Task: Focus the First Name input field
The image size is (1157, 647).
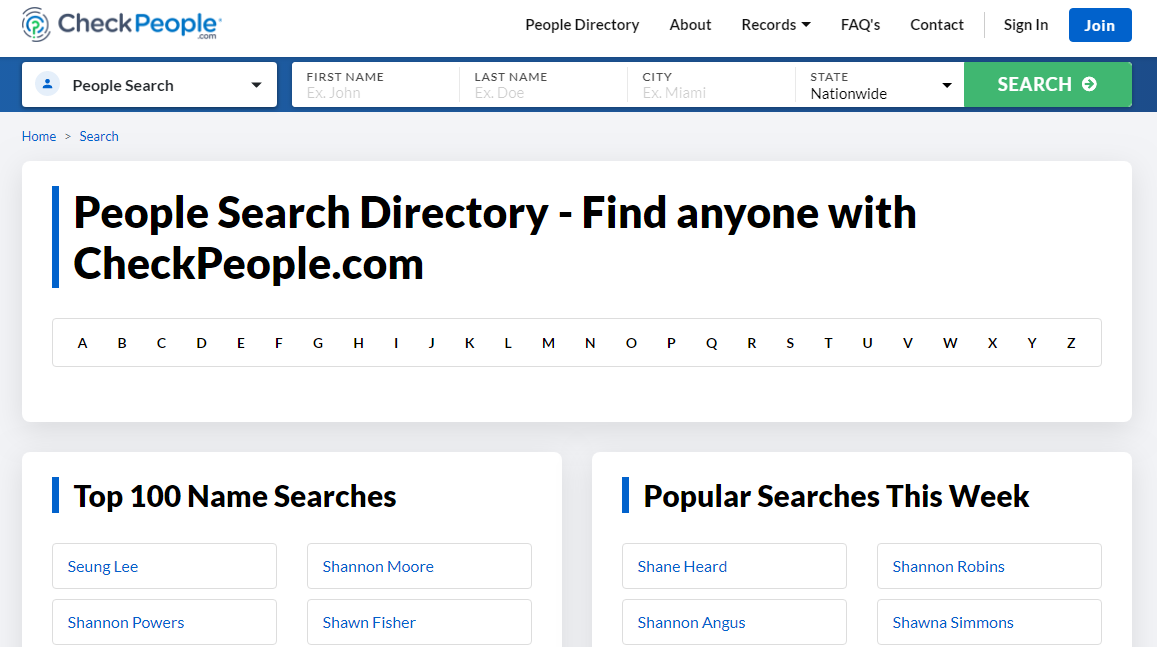Action: 376,85
